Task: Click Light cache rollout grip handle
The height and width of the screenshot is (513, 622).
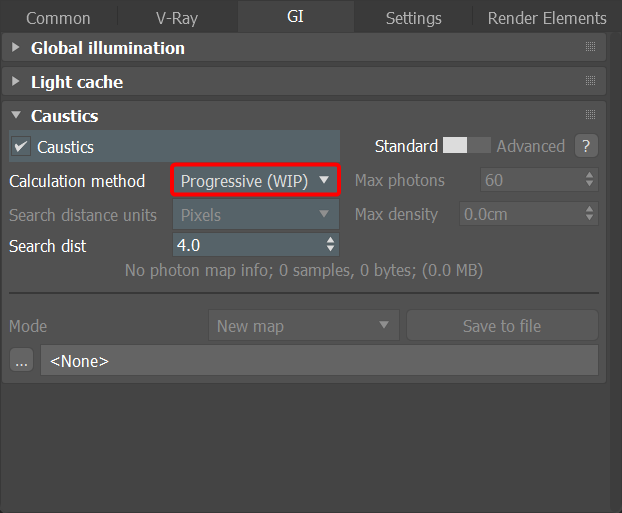Action: point(590,82)
